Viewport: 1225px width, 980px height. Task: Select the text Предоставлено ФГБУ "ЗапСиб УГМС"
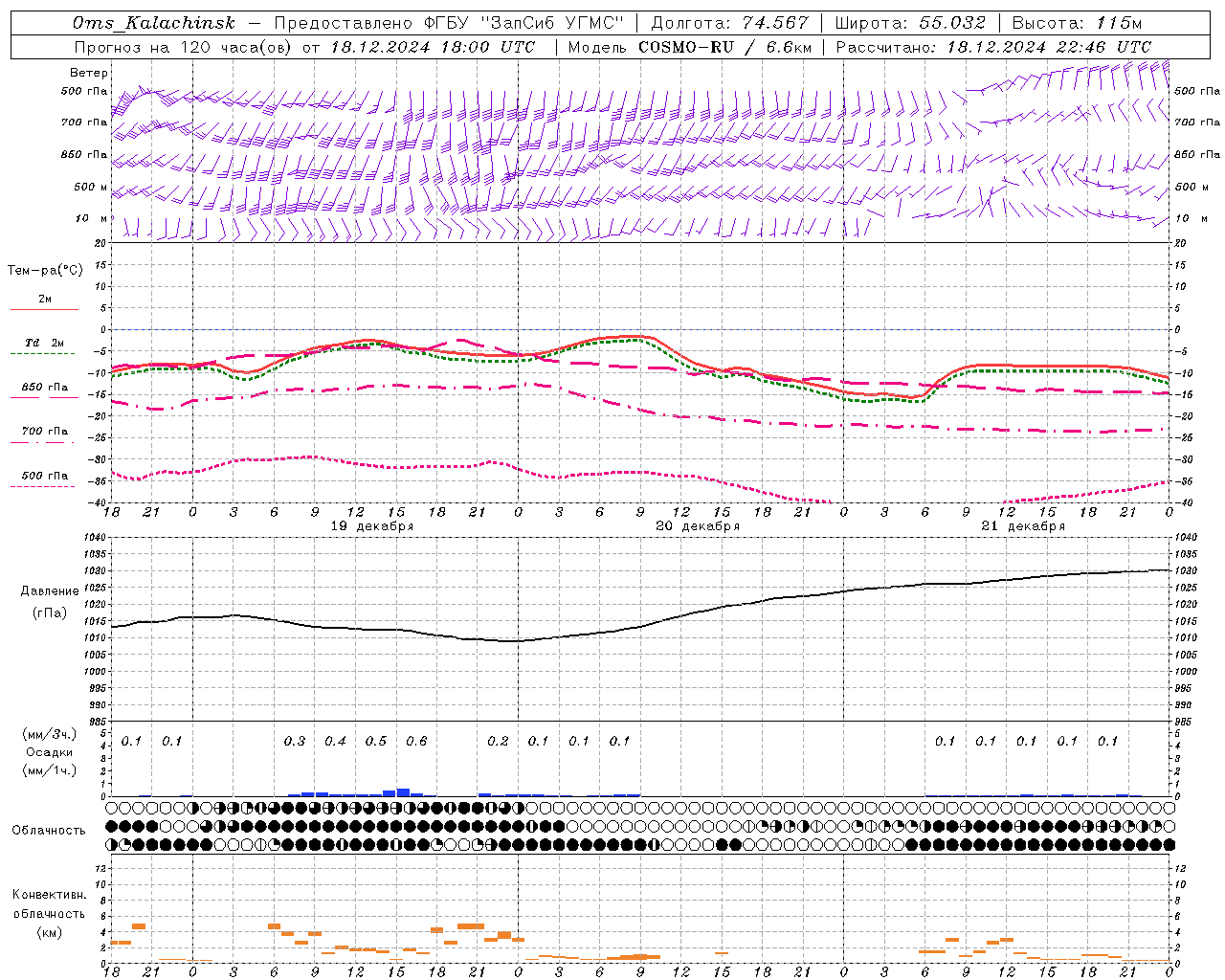click(x=450, y=23)
